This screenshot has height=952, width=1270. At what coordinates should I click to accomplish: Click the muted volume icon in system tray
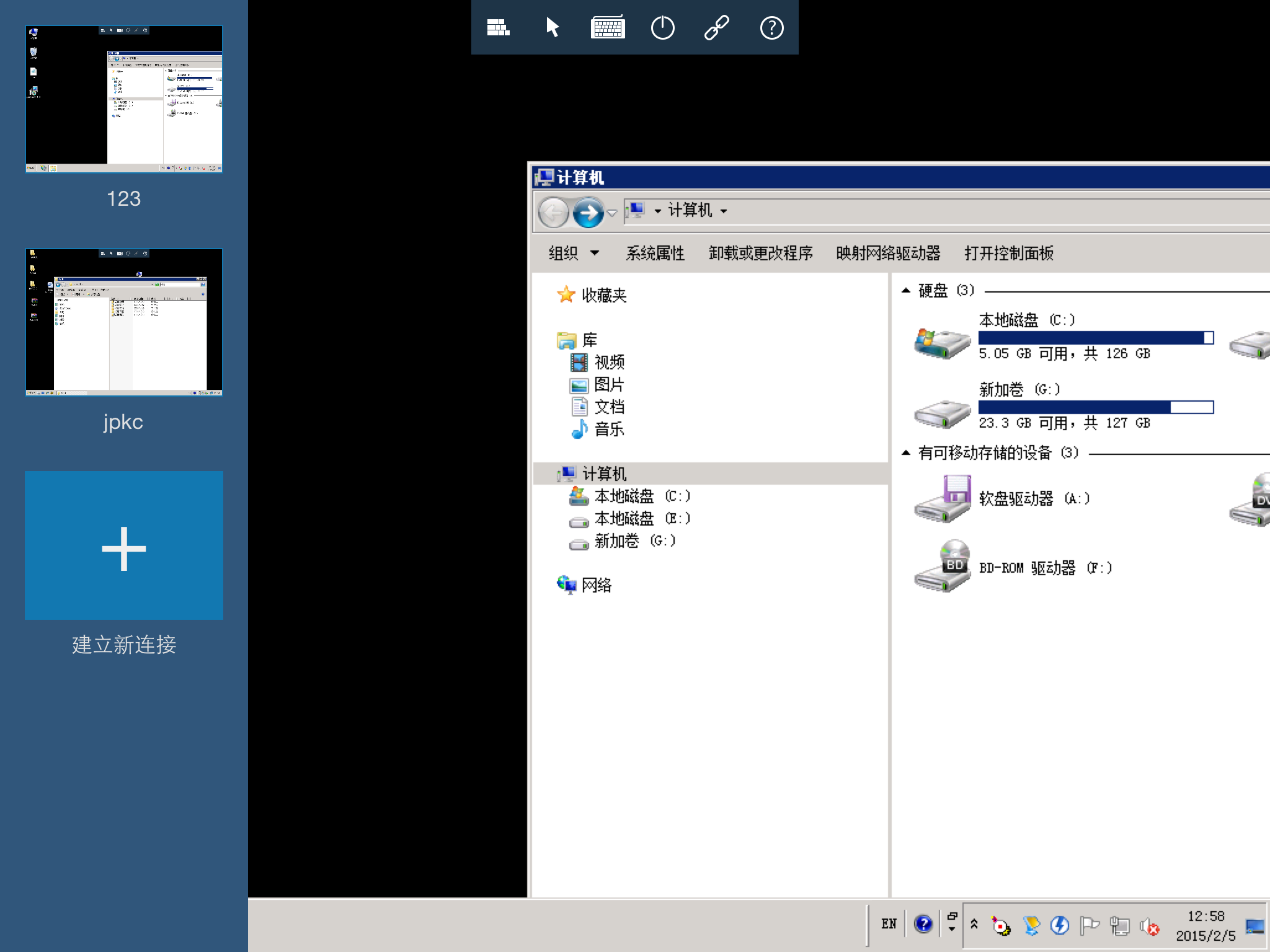click(x=1148, y=926)
